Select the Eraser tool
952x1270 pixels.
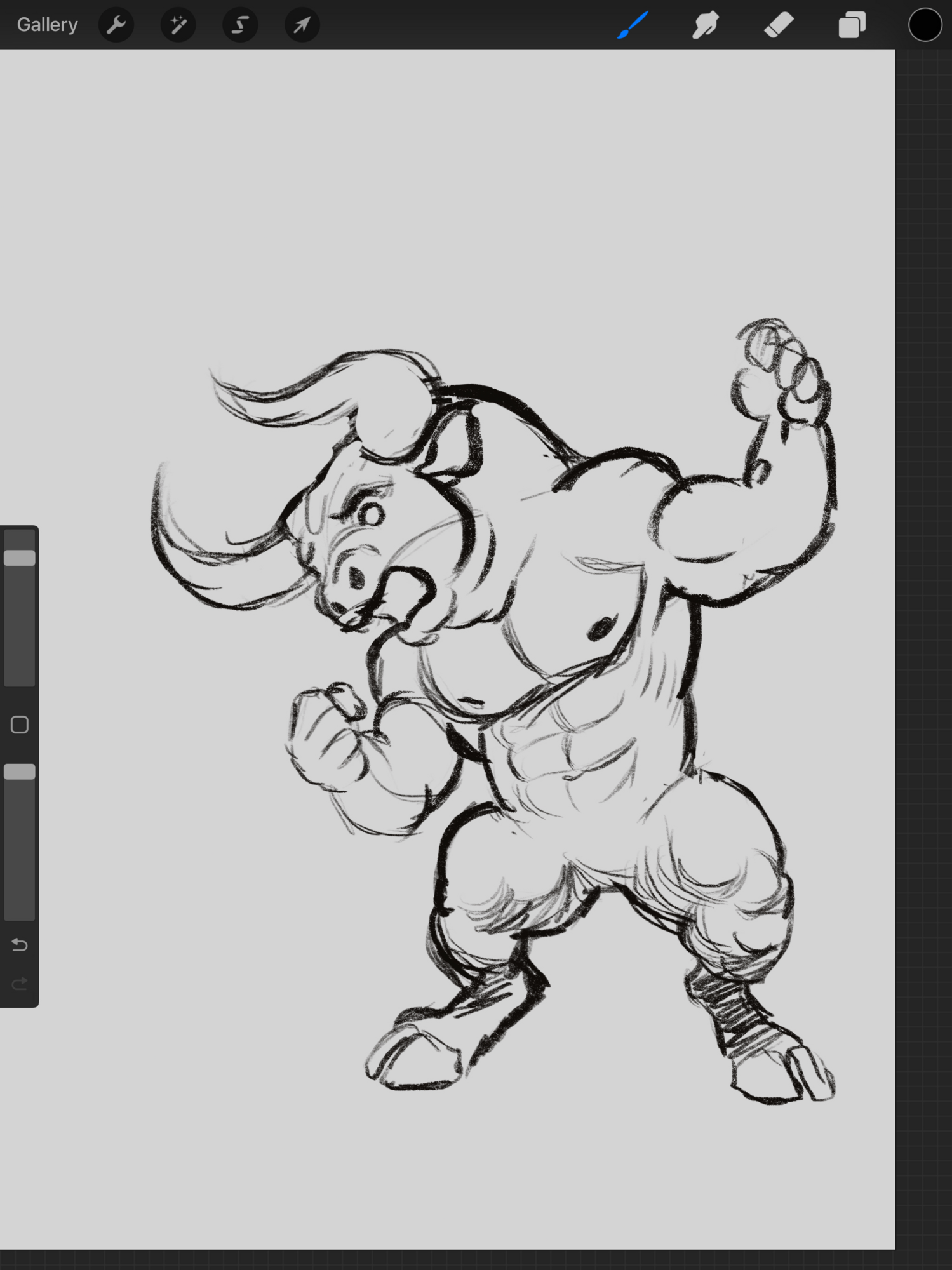pyautogui.click(x=779, y=25)
